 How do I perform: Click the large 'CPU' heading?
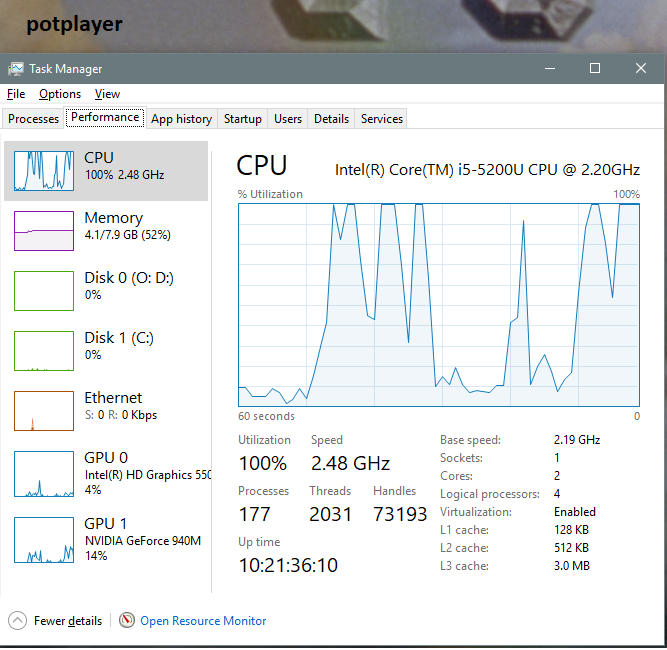coord(262,165)
